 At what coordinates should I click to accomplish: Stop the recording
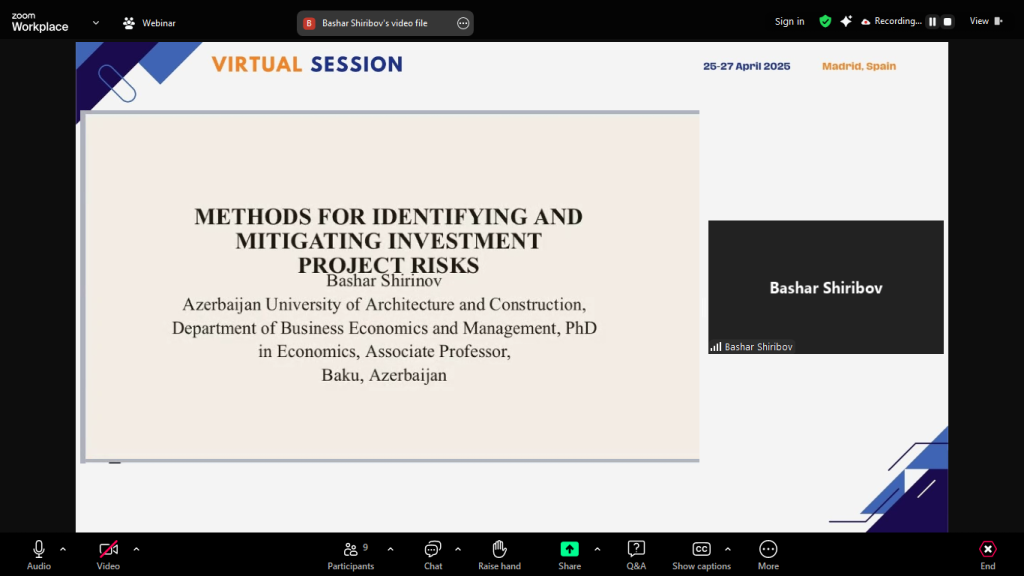(947, 22)
